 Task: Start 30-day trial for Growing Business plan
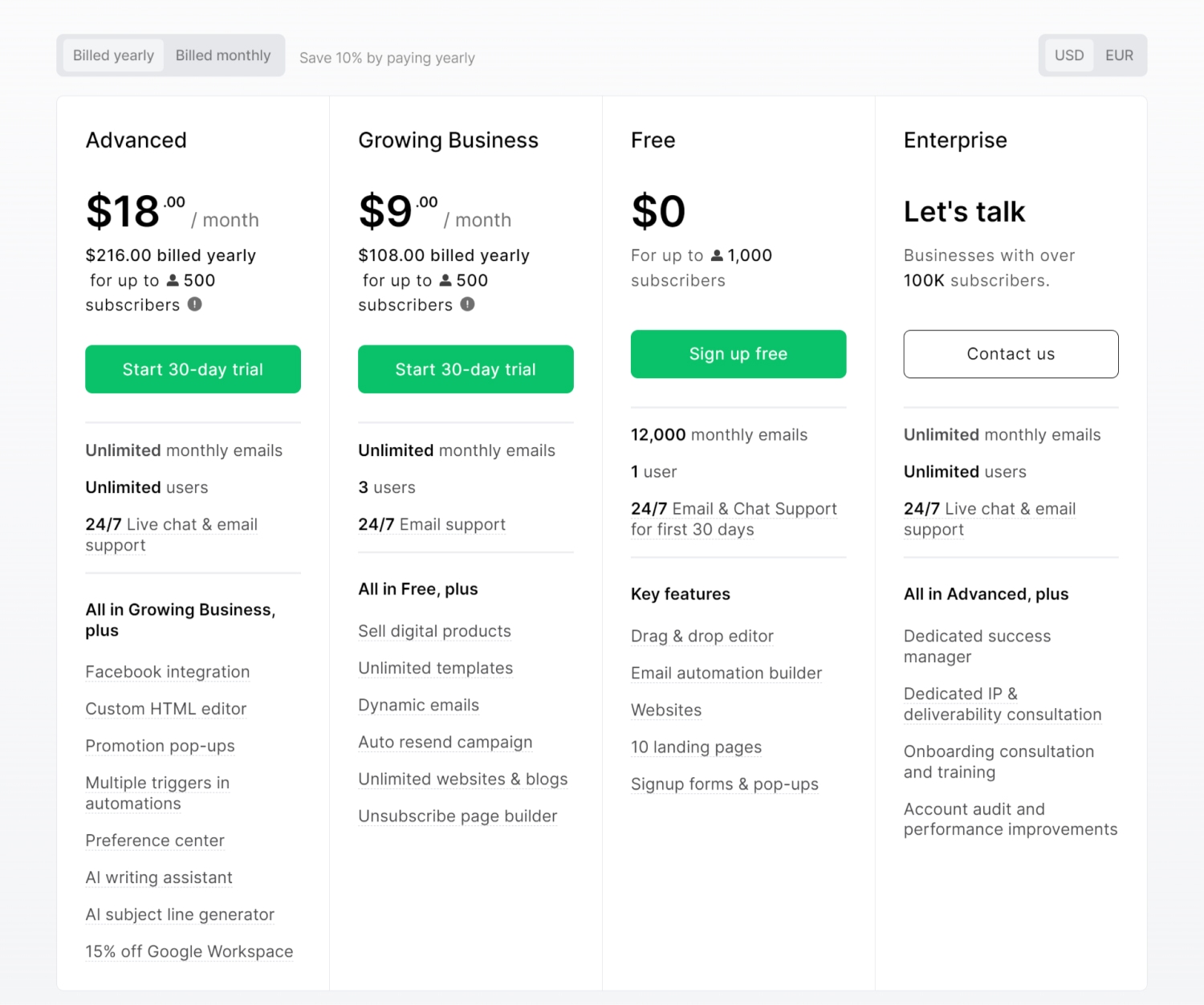(x=466, y=369)
